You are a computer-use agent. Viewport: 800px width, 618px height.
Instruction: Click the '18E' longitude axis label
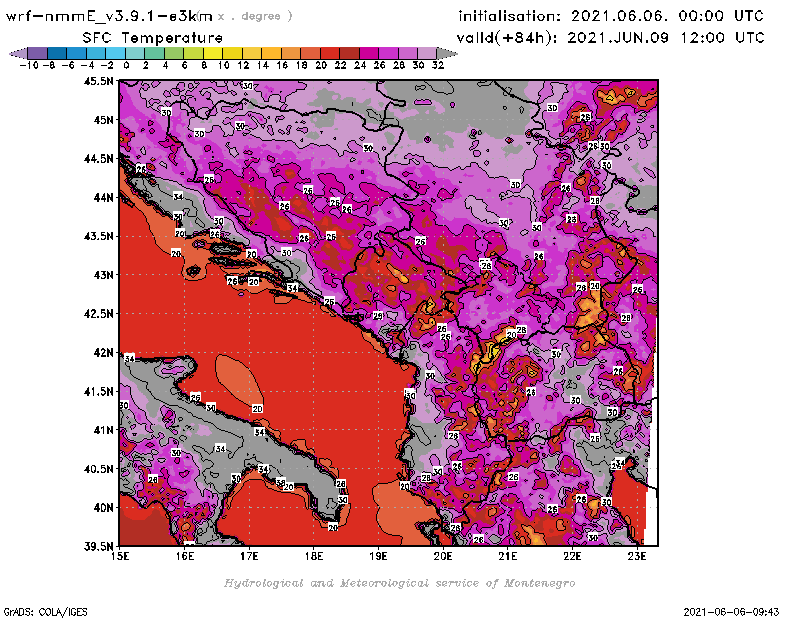tap(314, 556)
